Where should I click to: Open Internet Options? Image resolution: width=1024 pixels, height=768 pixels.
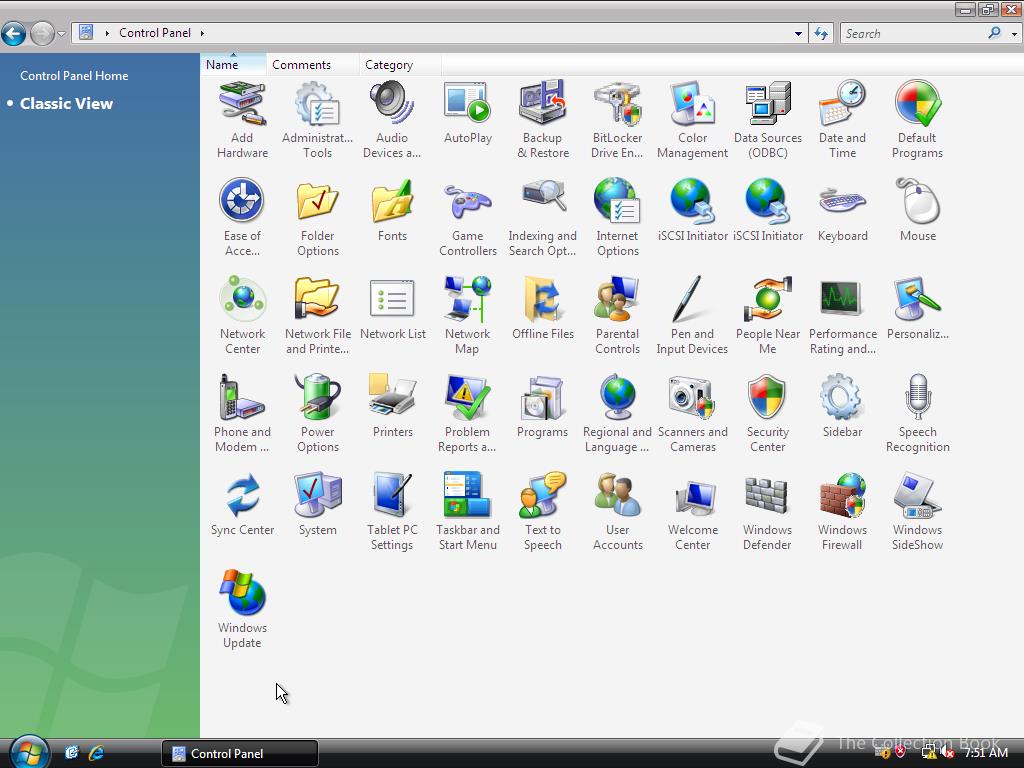click(x=617, y=217)
